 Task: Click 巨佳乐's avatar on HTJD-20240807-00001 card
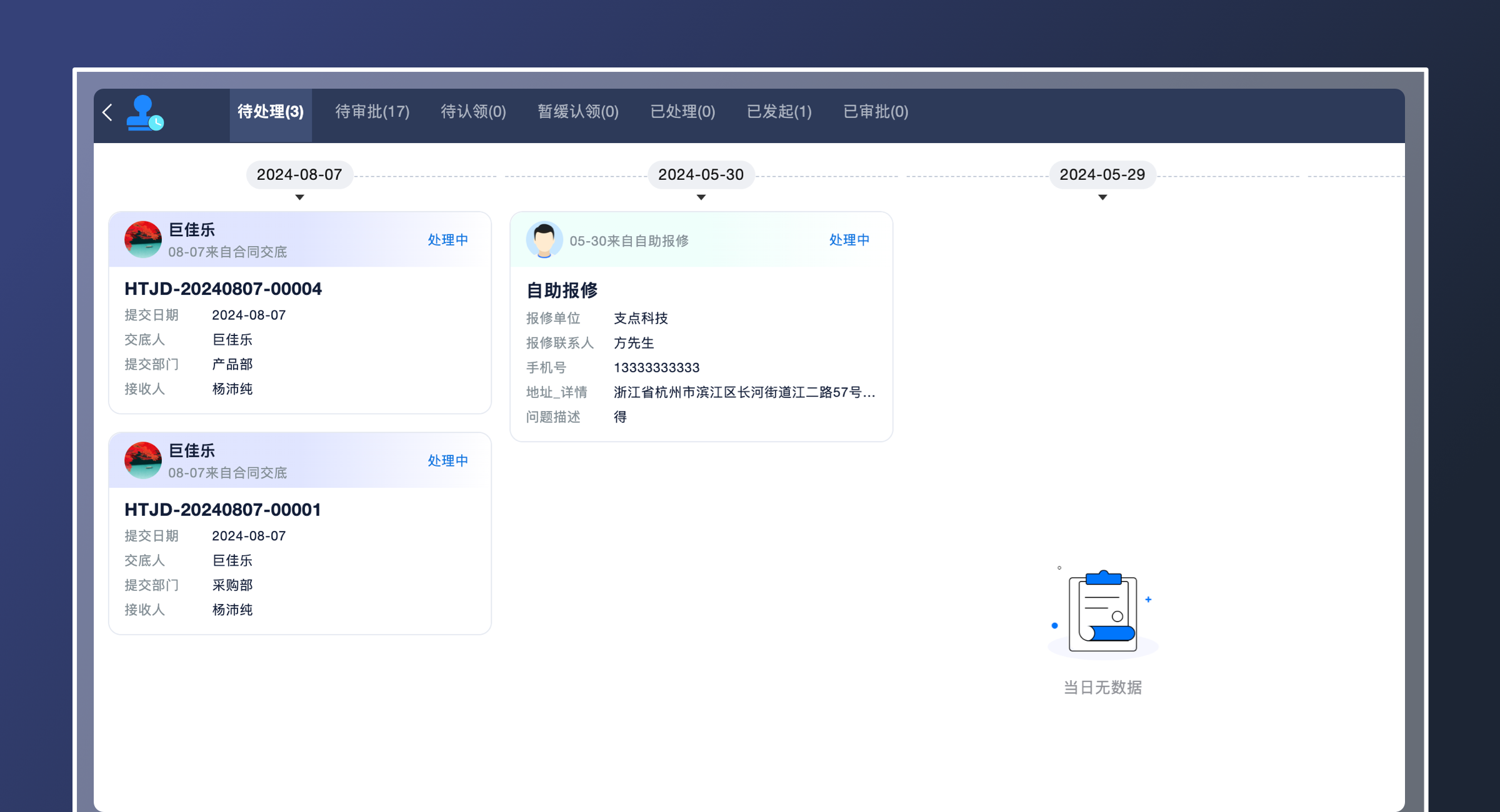tap(144, 460)
